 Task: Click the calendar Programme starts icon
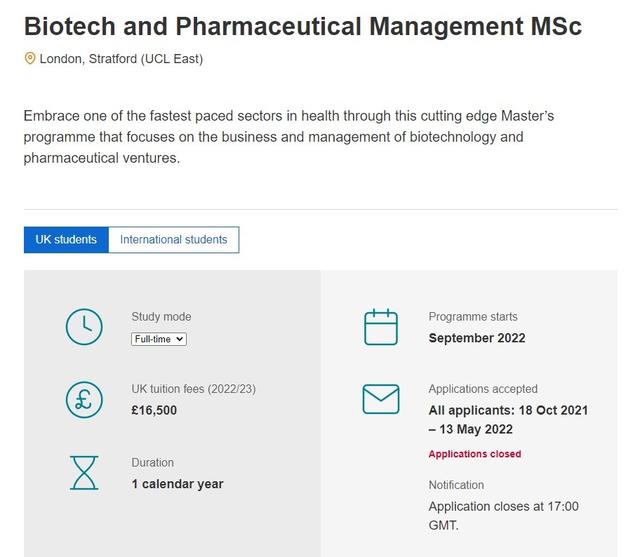[381, 327]
